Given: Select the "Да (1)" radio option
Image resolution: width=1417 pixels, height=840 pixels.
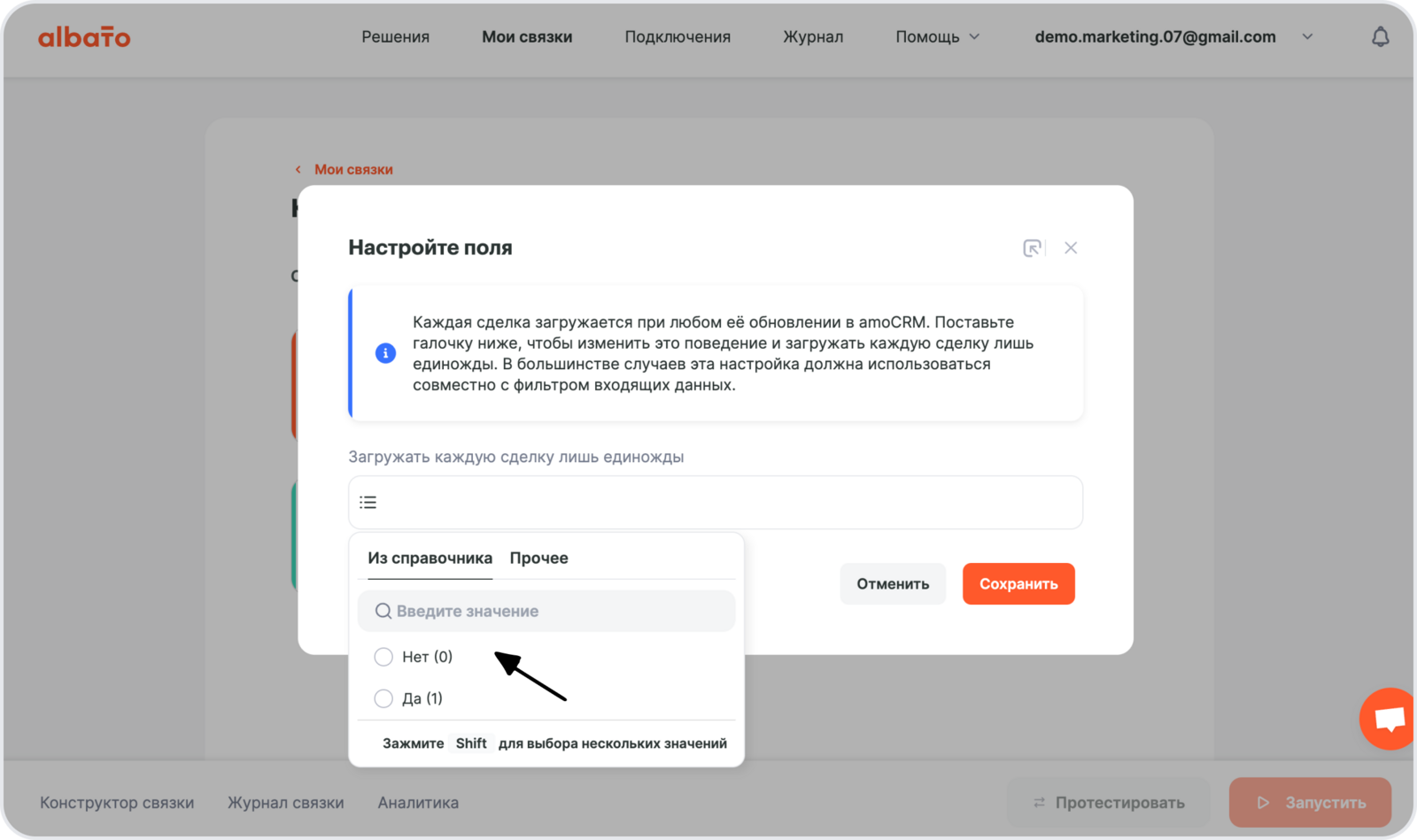Looking at the screenshot, I should 383,698.
